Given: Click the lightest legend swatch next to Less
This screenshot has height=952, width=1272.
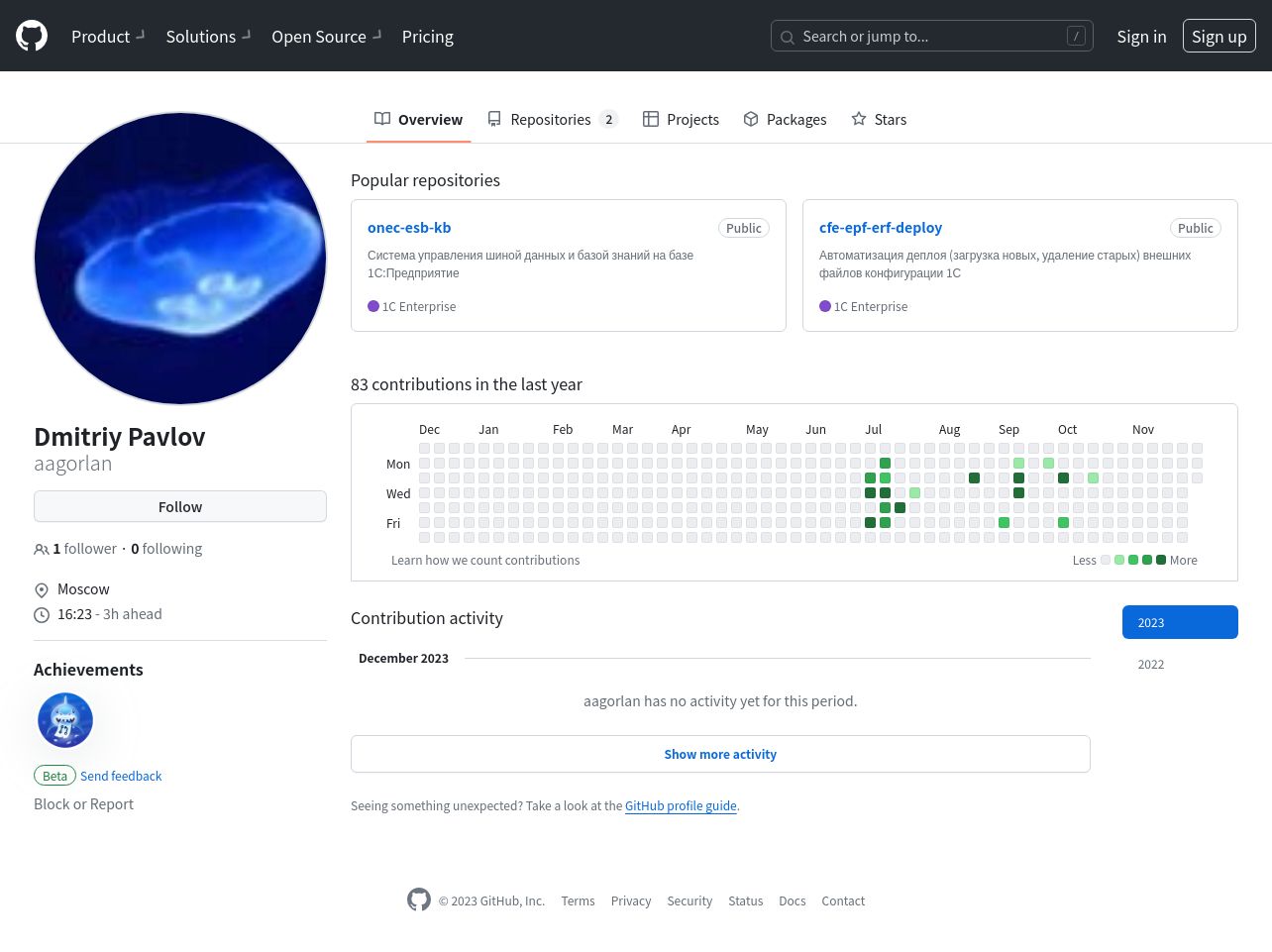Looking at the screenshot, I should (1106, 561).
